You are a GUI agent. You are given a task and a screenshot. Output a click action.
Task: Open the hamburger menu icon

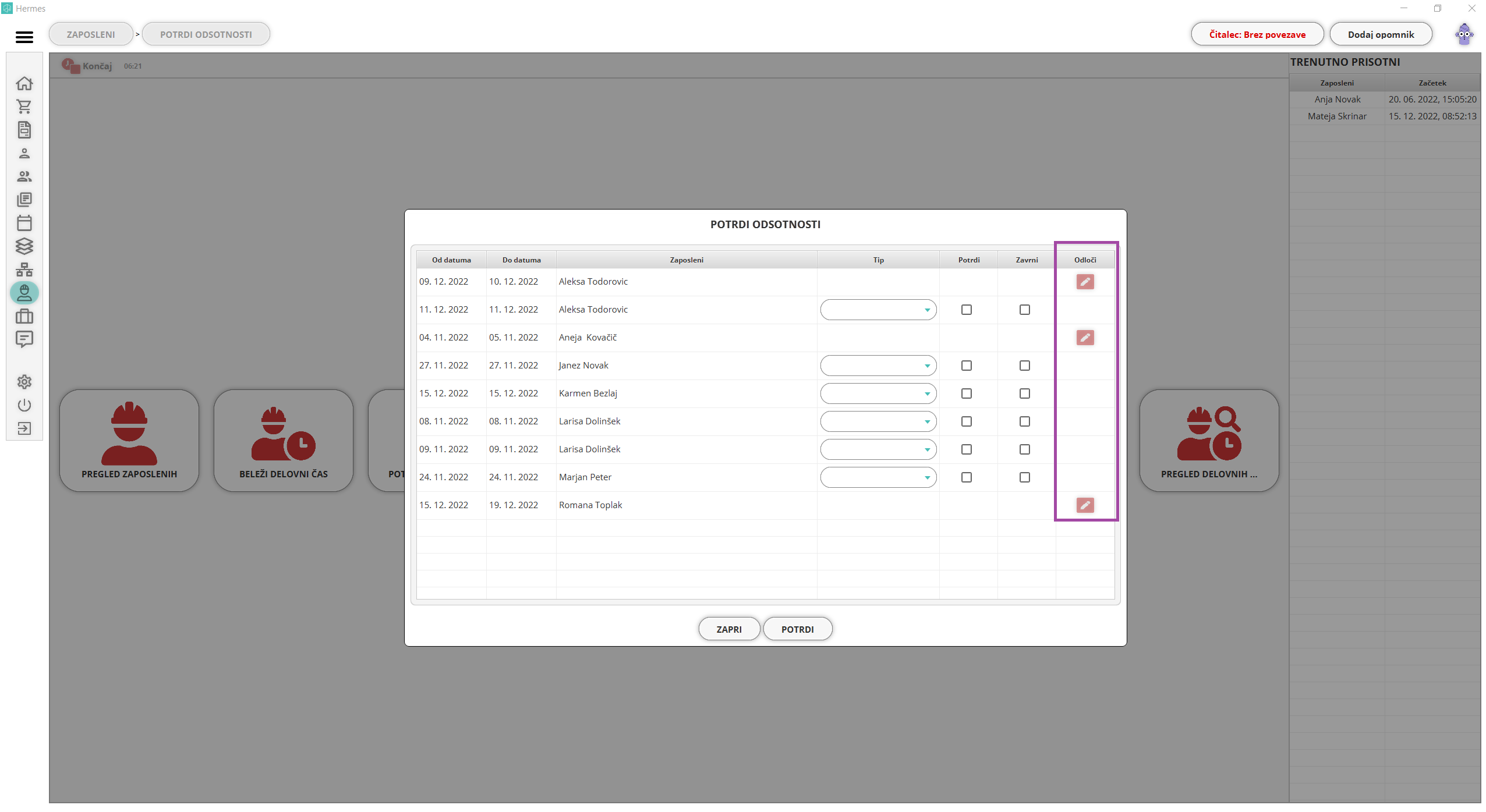pos(24,37)
